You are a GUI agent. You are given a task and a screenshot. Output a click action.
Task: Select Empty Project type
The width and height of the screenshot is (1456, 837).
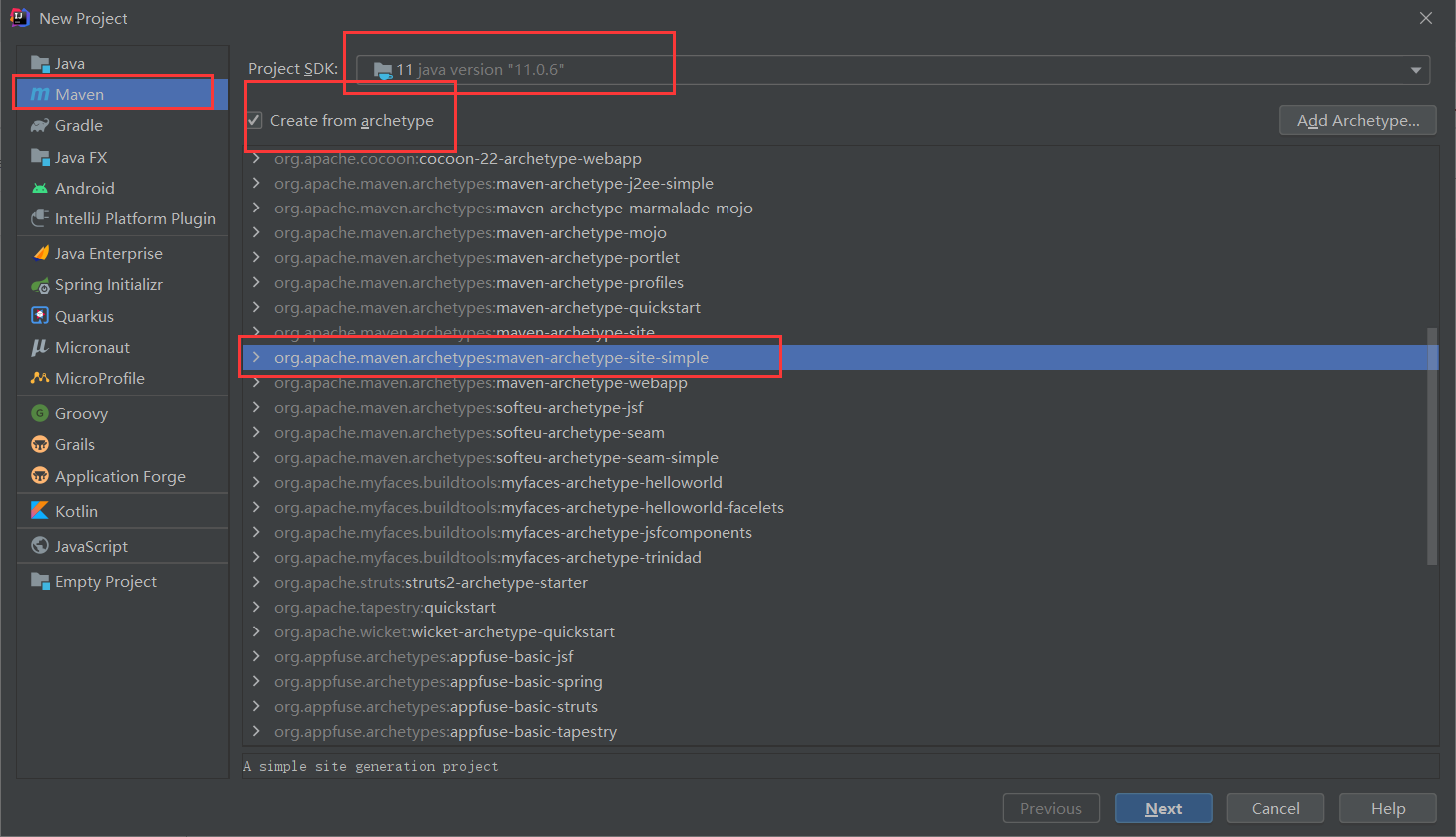[x=122, y=581]
